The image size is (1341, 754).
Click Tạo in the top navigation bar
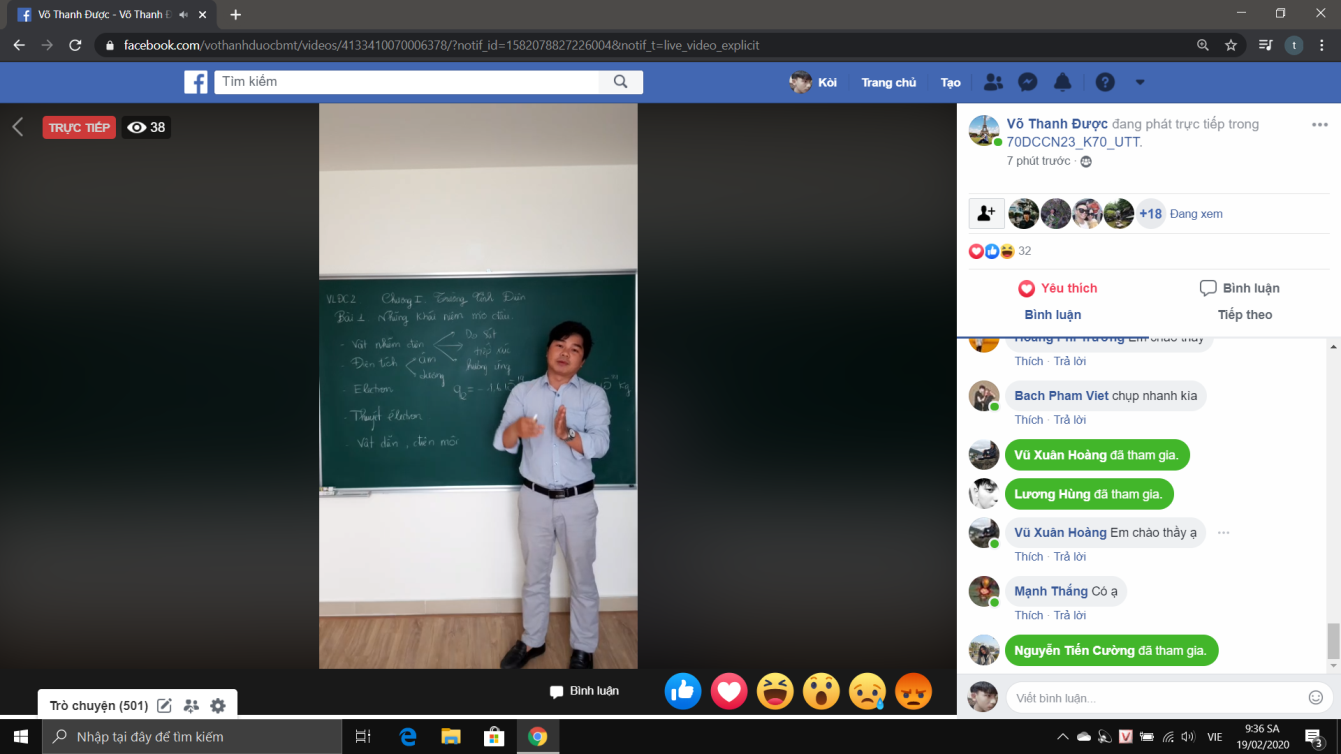pyautogui.click(x=950, y=82)
